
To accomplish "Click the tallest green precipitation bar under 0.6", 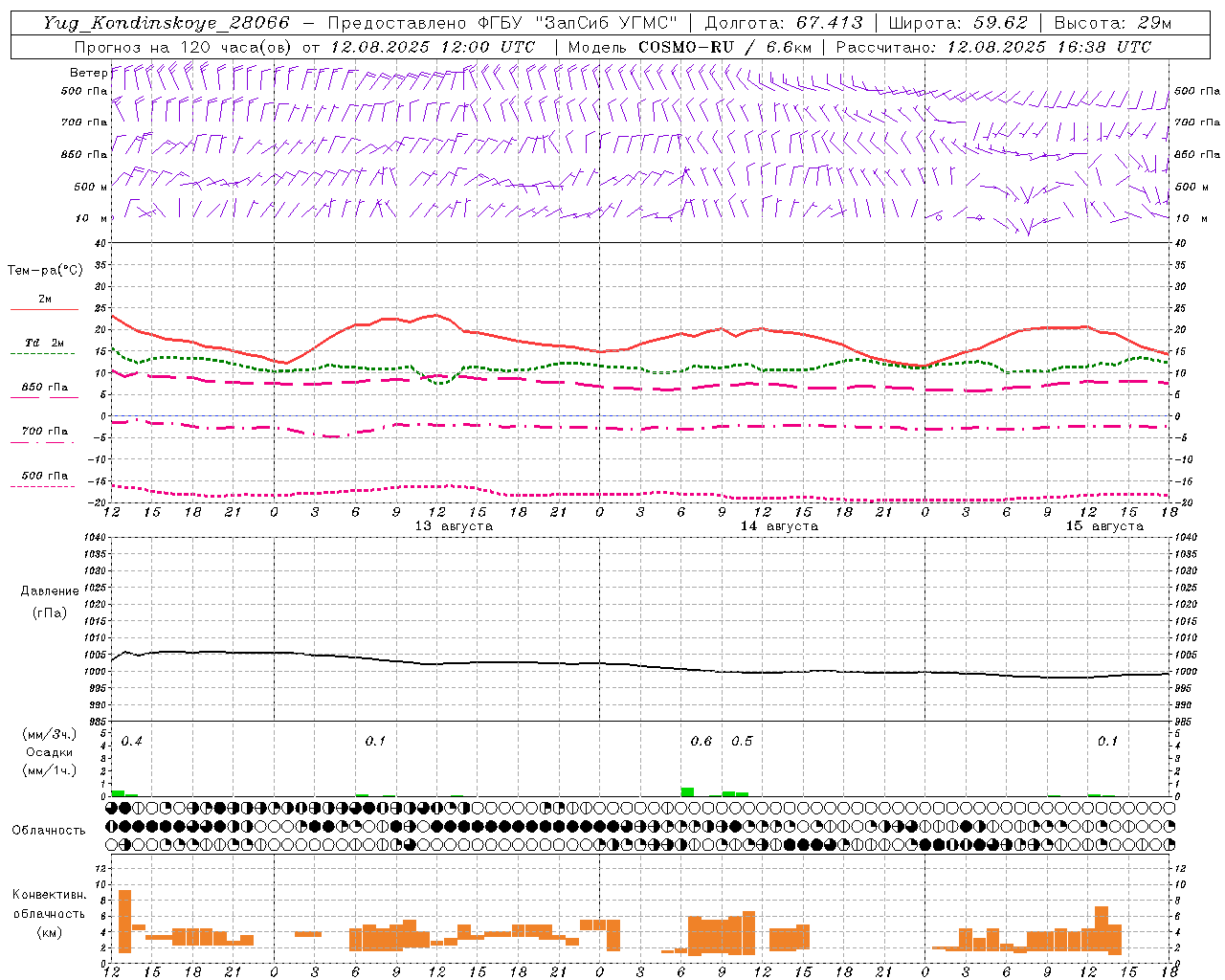I will coord(687,791).
